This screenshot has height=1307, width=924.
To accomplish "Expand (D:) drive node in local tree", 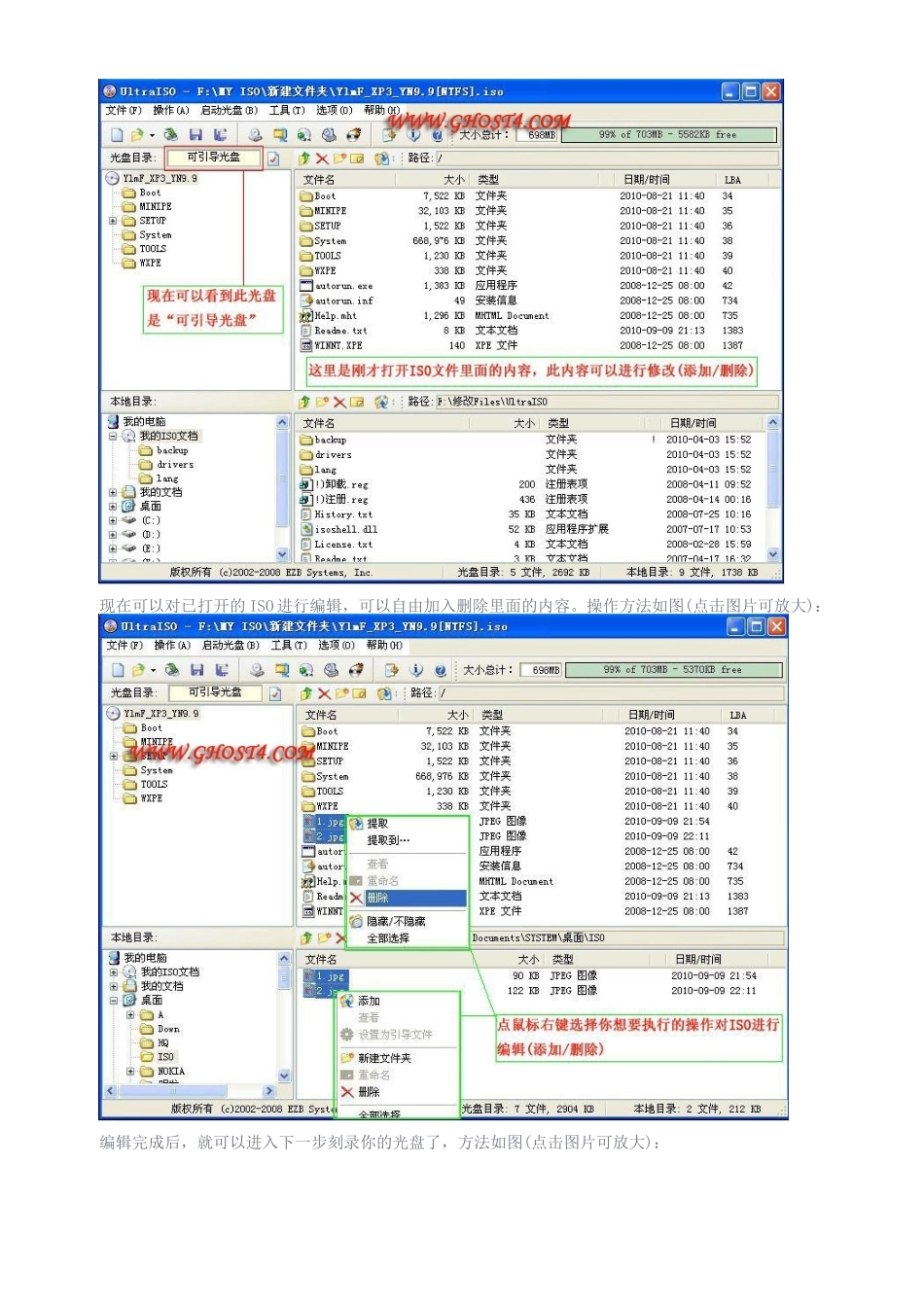I will click(113, 535).
